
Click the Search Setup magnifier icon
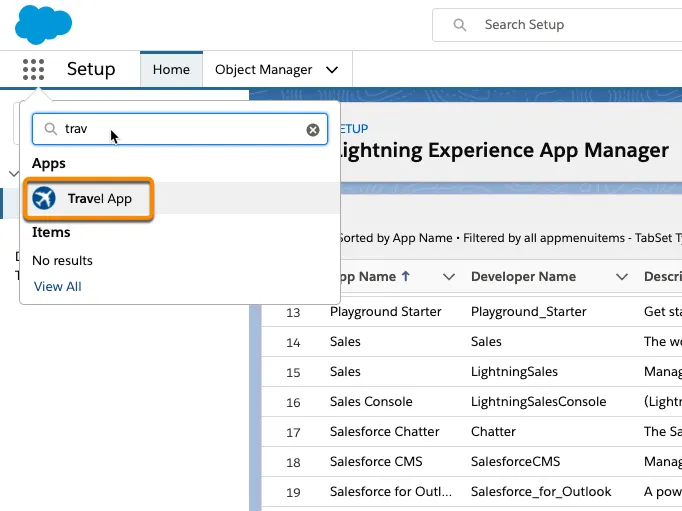pos(460,25)
